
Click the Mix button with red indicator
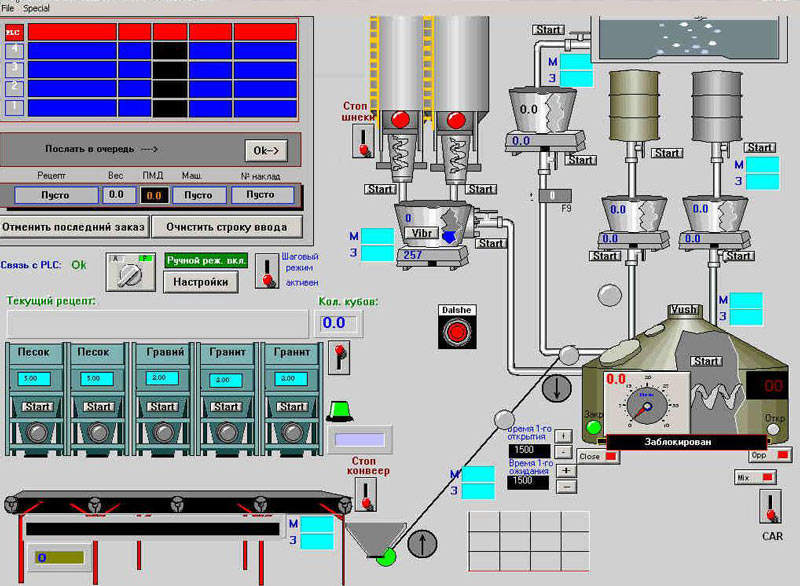pos(756,478)
